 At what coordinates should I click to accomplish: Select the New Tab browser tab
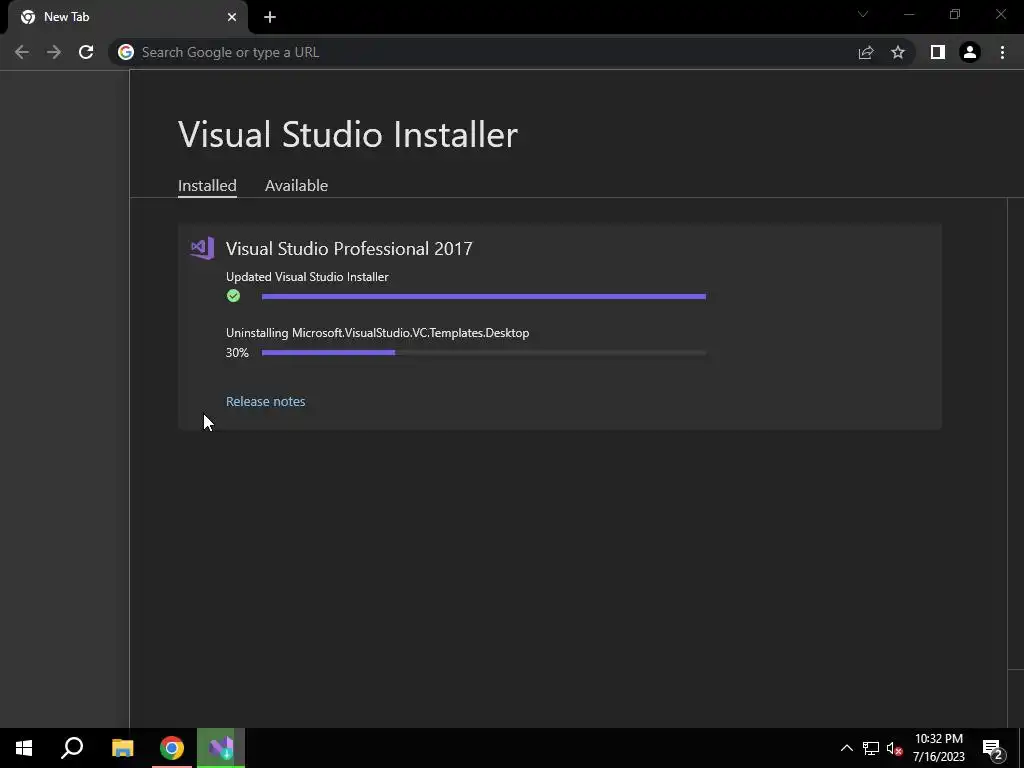pos(128,17)
